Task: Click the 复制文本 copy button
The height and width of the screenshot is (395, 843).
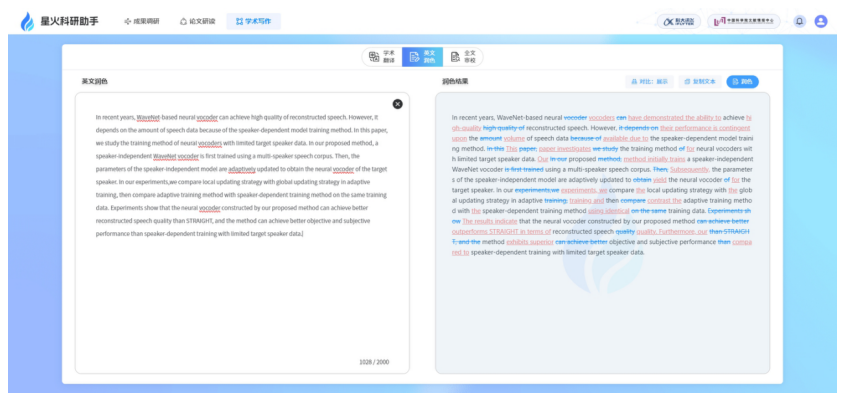Action: 699,82
